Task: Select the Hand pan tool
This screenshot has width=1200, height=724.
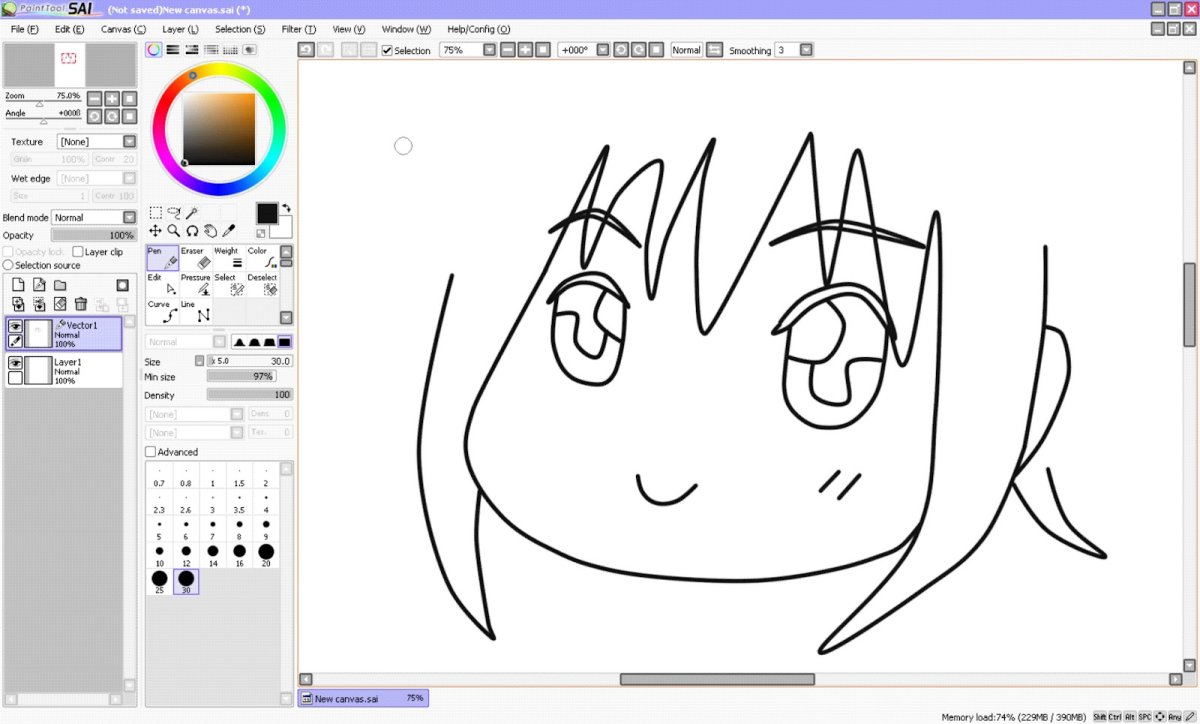Action: (210, 231)
